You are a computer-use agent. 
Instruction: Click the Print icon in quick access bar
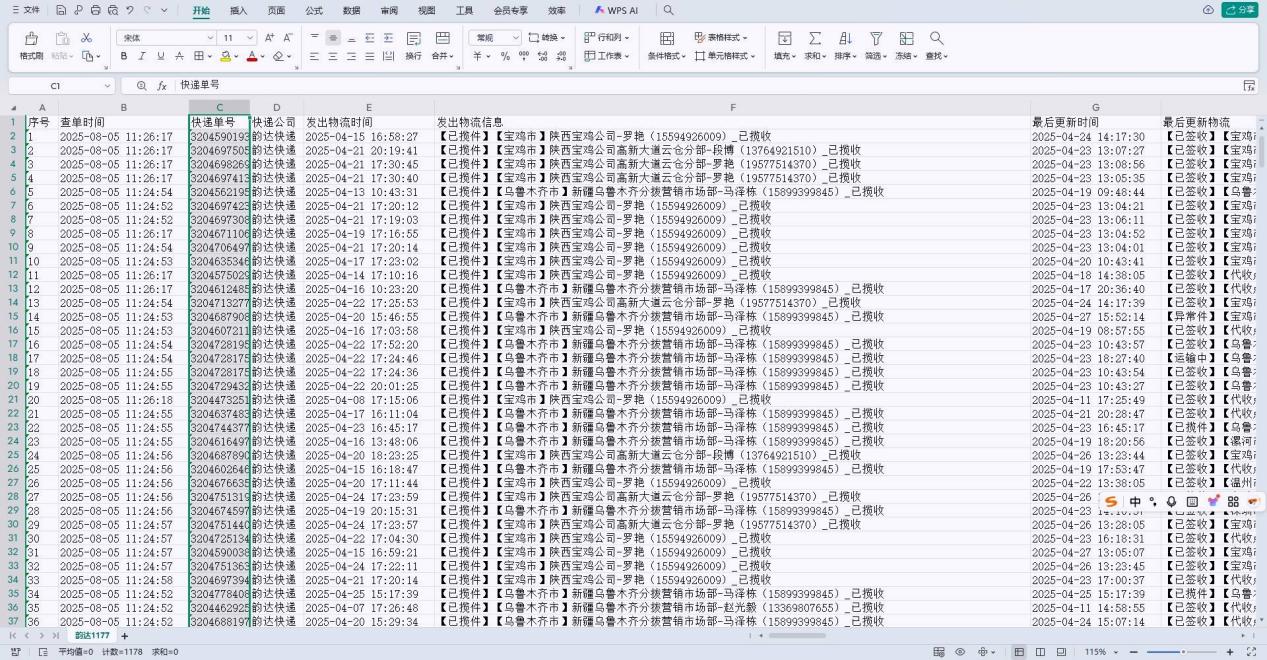click(x=96, y=10)
